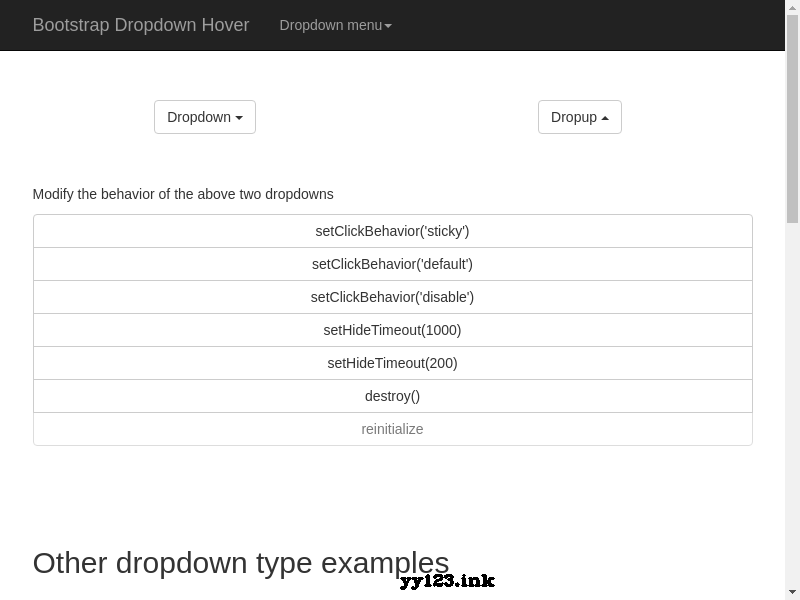The width and height of the screenshot is (800, 600).
Task: Click setClickBehavior('sticky') option
Action: tap(392, 231)
